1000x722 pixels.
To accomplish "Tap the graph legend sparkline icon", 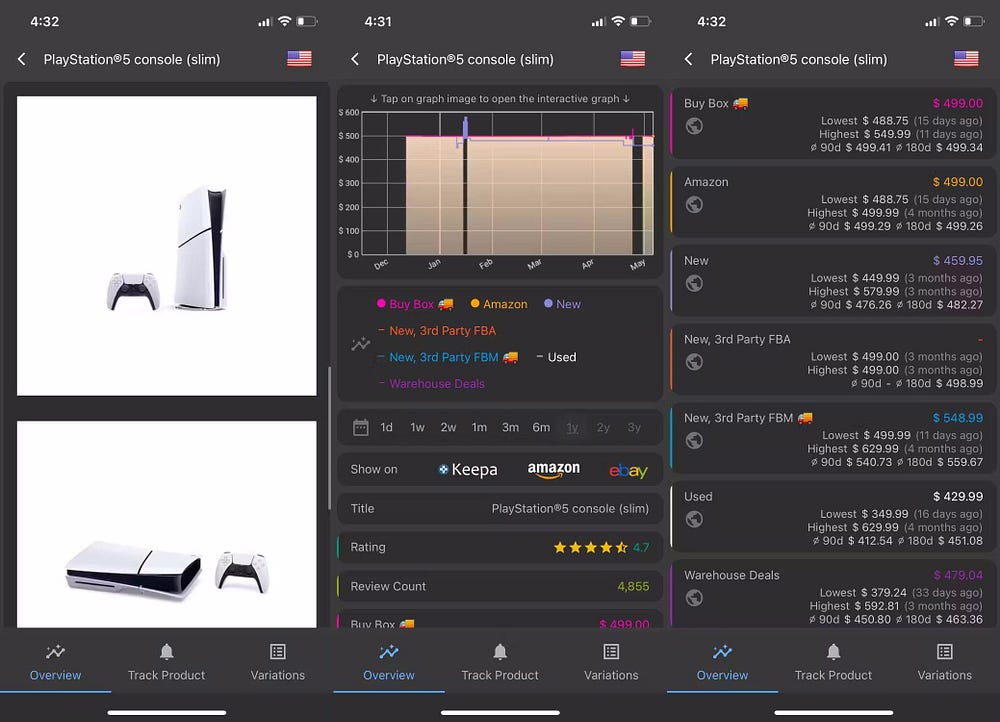I will coord(360,344).
